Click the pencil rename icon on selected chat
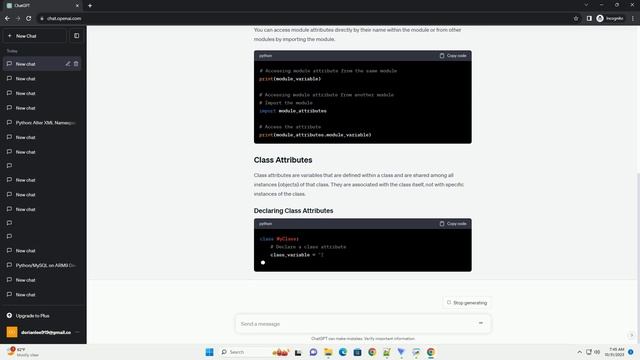The image size is (640, 360). coord(68,64)
